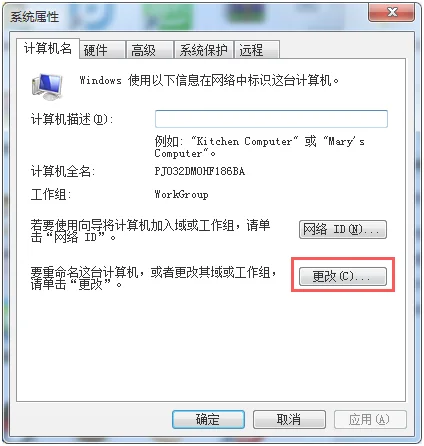The height and width of the screenshot is (446, 424).
Task: Switch to the 硬件 tab
Action: pos(103,50)
